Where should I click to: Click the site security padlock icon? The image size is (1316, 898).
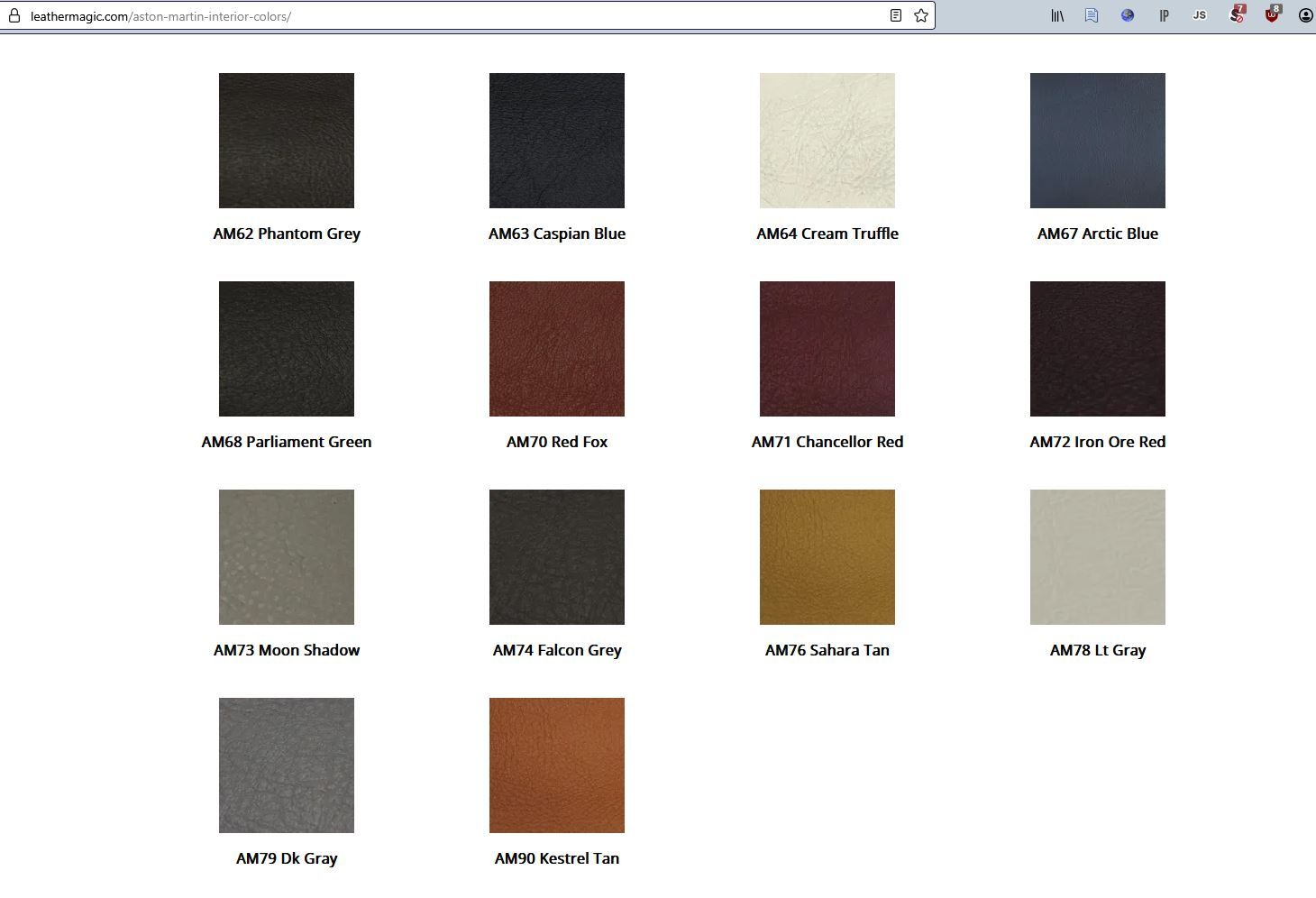(14, 16)
